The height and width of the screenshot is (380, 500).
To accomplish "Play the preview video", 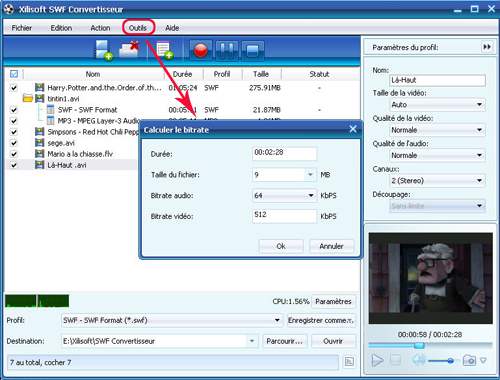I will [377, 360].
